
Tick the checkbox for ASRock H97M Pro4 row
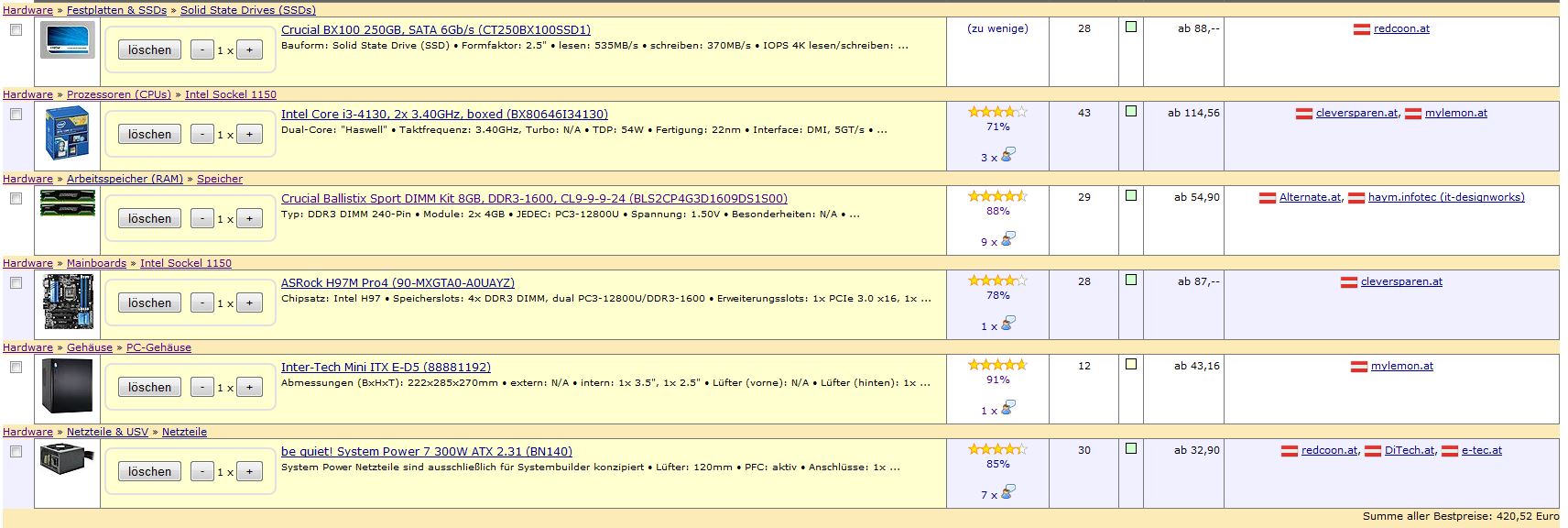[16, 283]
